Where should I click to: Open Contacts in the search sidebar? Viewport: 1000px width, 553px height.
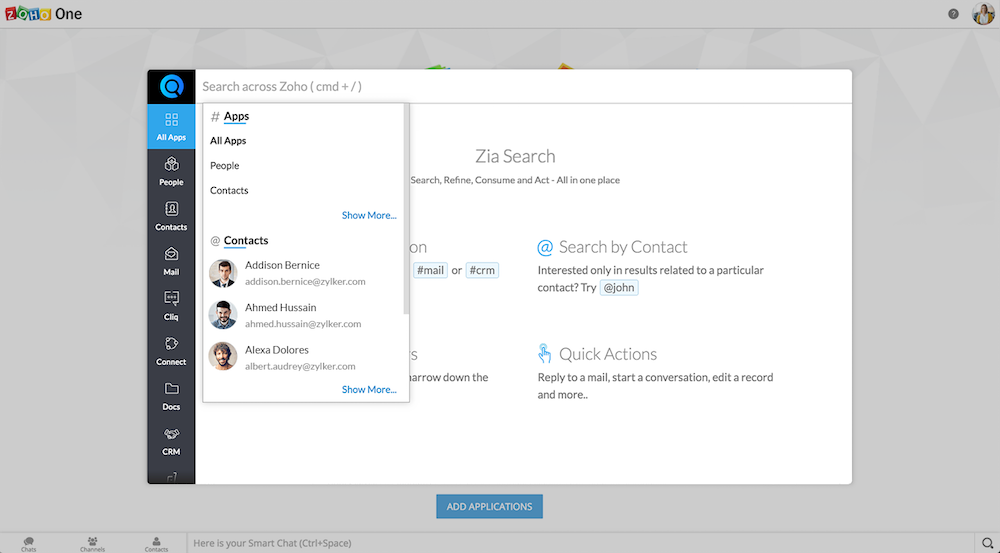coord(171,216)
